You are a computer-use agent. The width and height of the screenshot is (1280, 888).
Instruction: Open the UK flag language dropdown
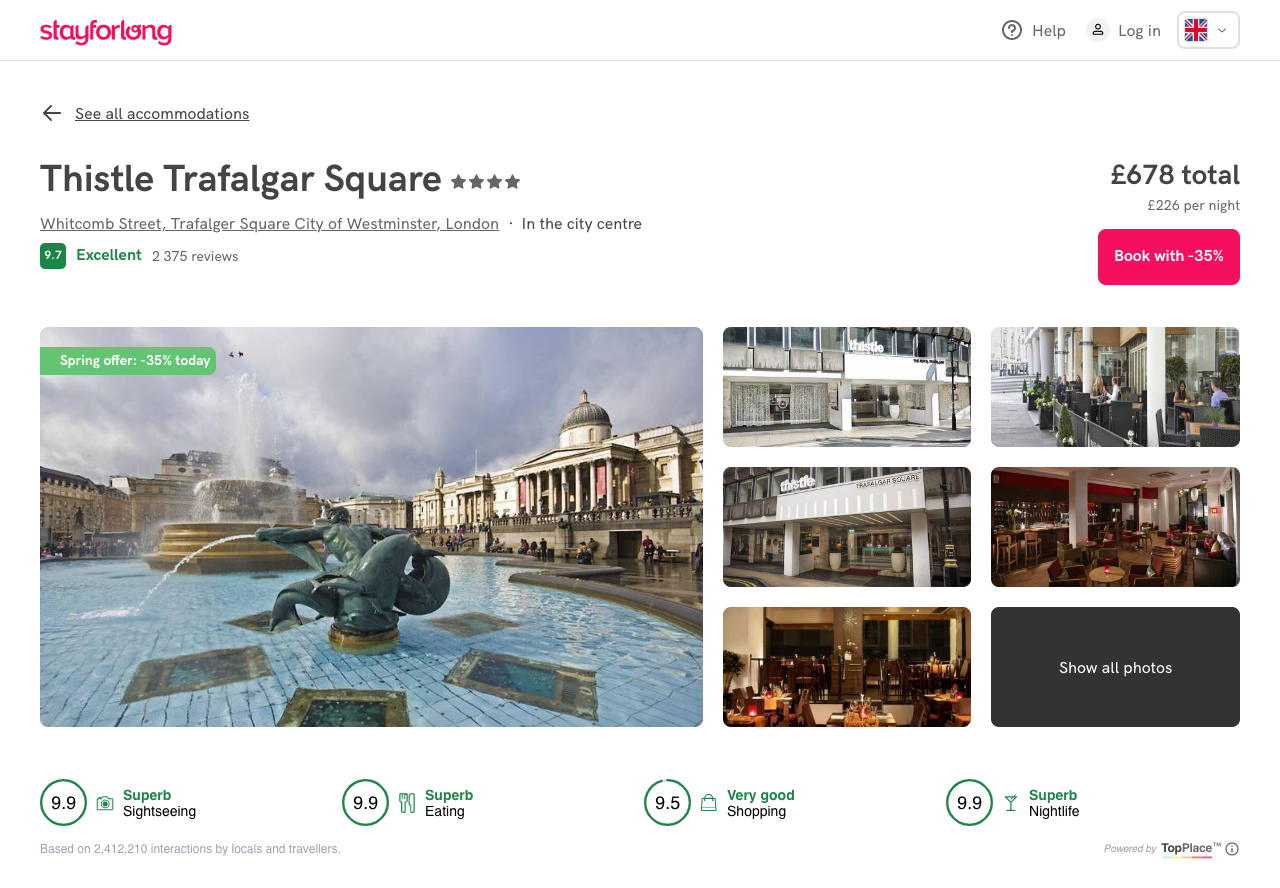(x=1208, y=30)
